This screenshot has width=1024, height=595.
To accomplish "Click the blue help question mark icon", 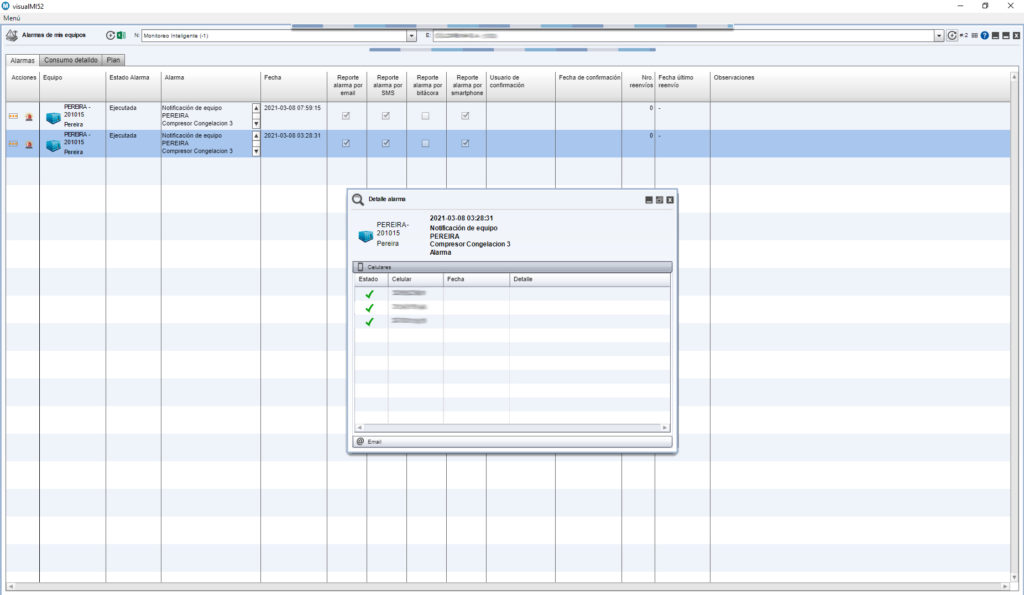I will click(985, 35).
